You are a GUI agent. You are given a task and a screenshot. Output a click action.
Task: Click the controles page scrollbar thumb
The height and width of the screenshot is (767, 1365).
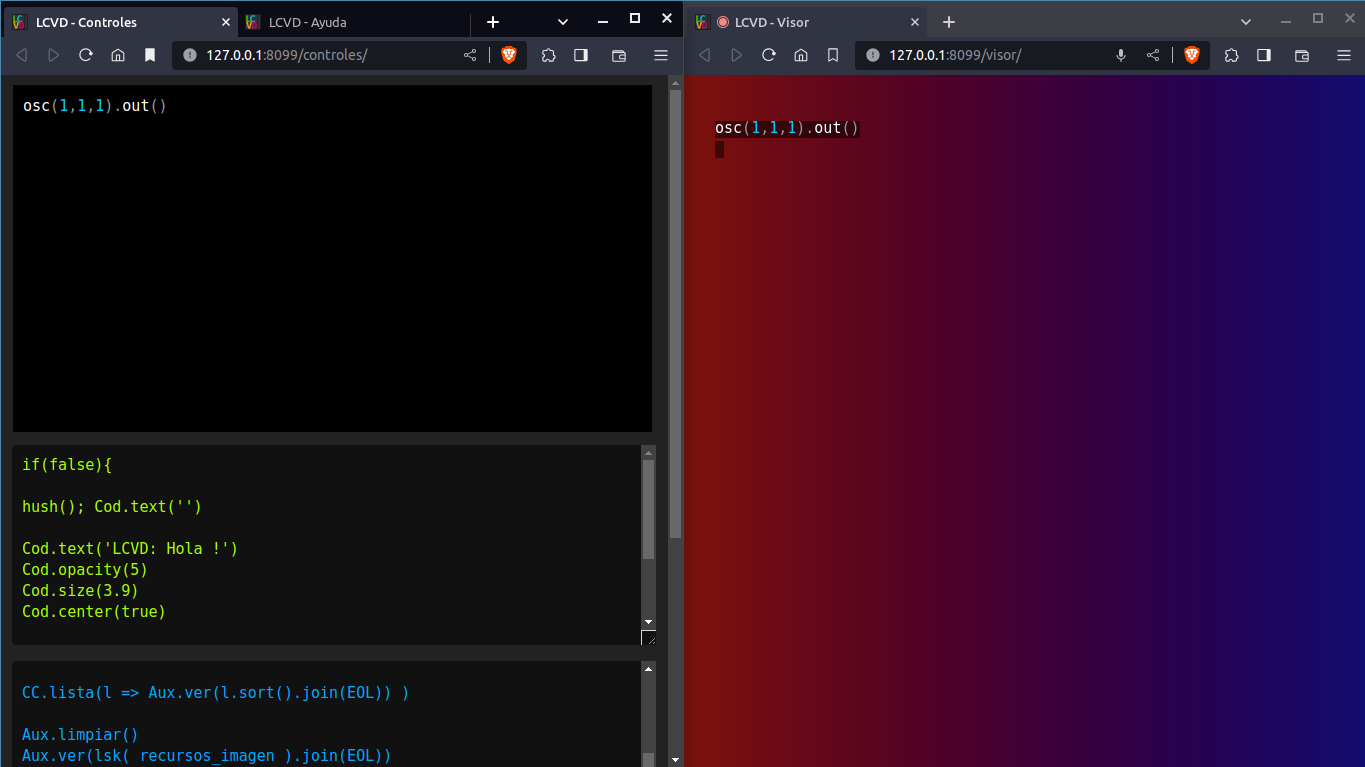[675, 314]
